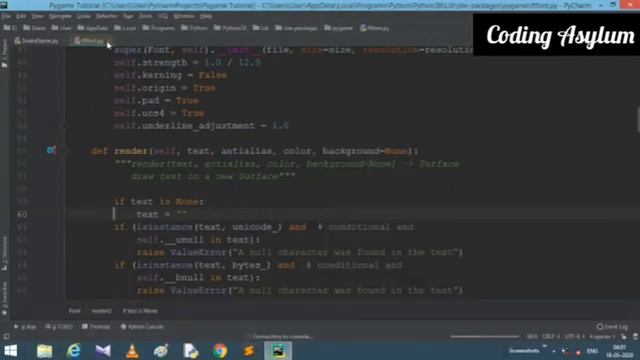Open the Navigate menu

pos(60,16)
